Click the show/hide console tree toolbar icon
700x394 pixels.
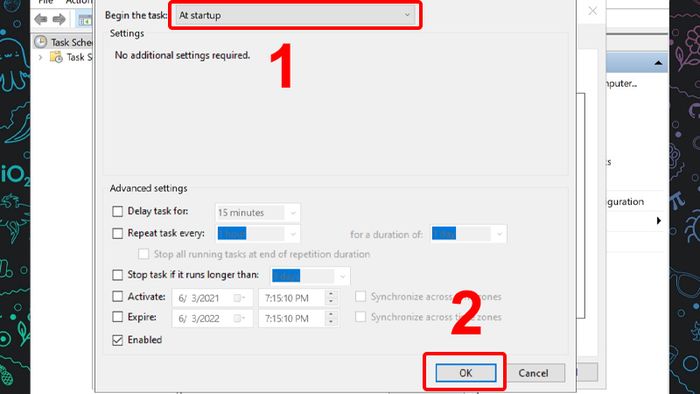[x=85, y=20]
